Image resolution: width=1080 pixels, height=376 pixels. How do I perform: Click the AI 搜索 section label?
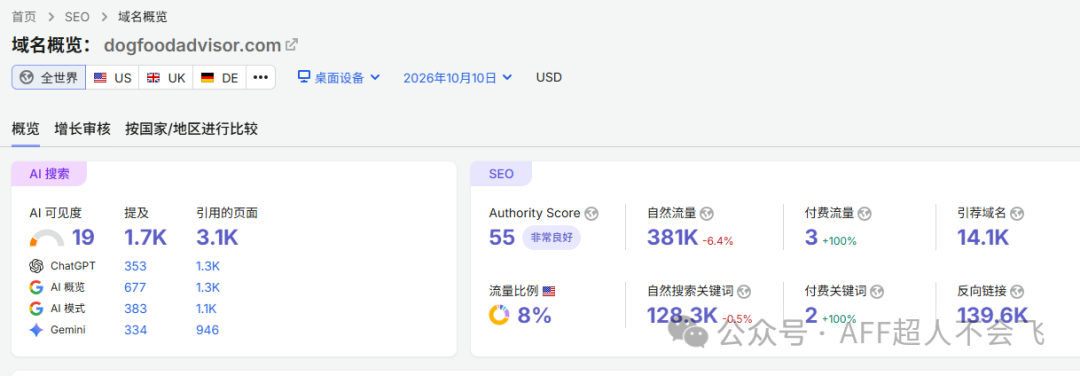[49, 174]
